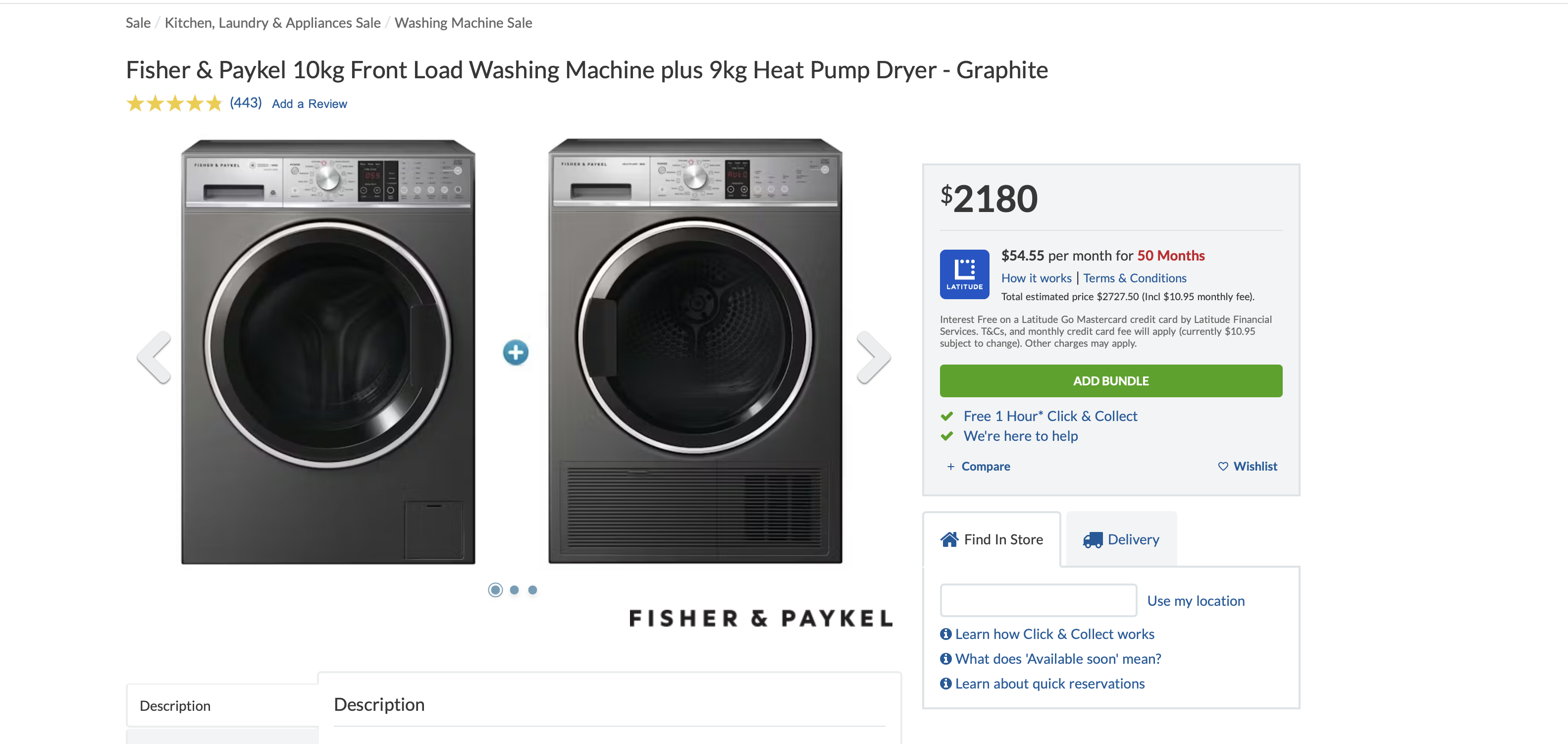The height and width of the screenshot is (744, 1568).
Task: Select the first carousel dot indicator
Action: tap(495, 590)
